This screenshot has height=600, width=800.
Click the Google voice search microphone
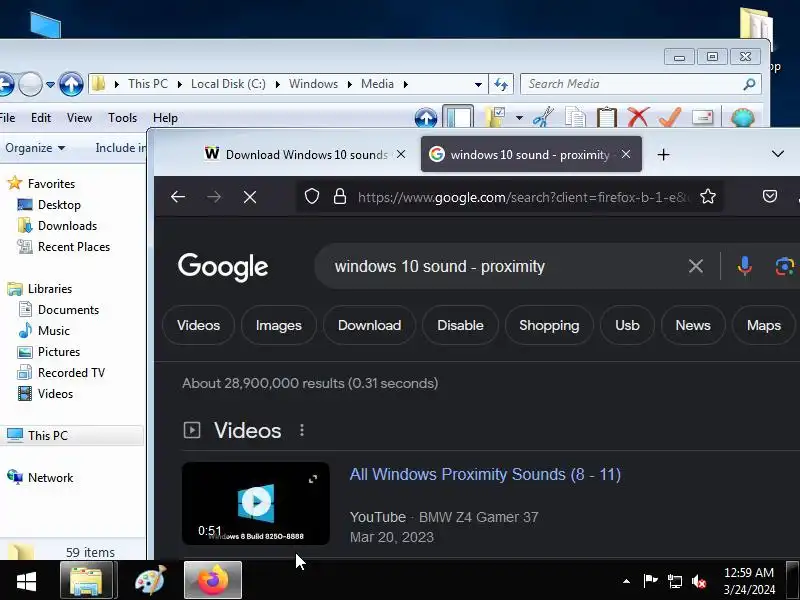[744, 266]
